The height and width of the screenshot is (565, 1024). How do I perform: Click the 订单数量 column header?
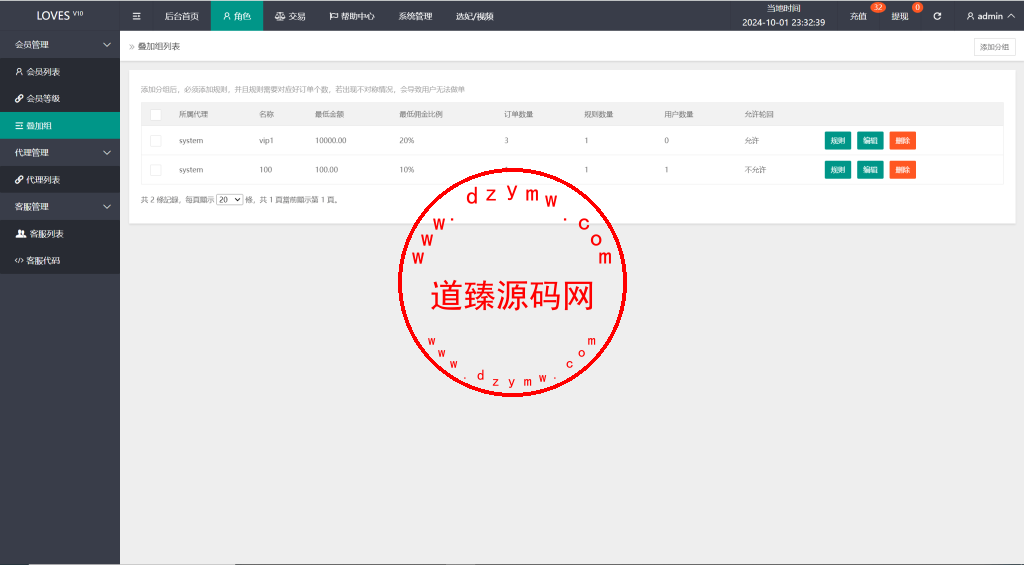point(519,114)
